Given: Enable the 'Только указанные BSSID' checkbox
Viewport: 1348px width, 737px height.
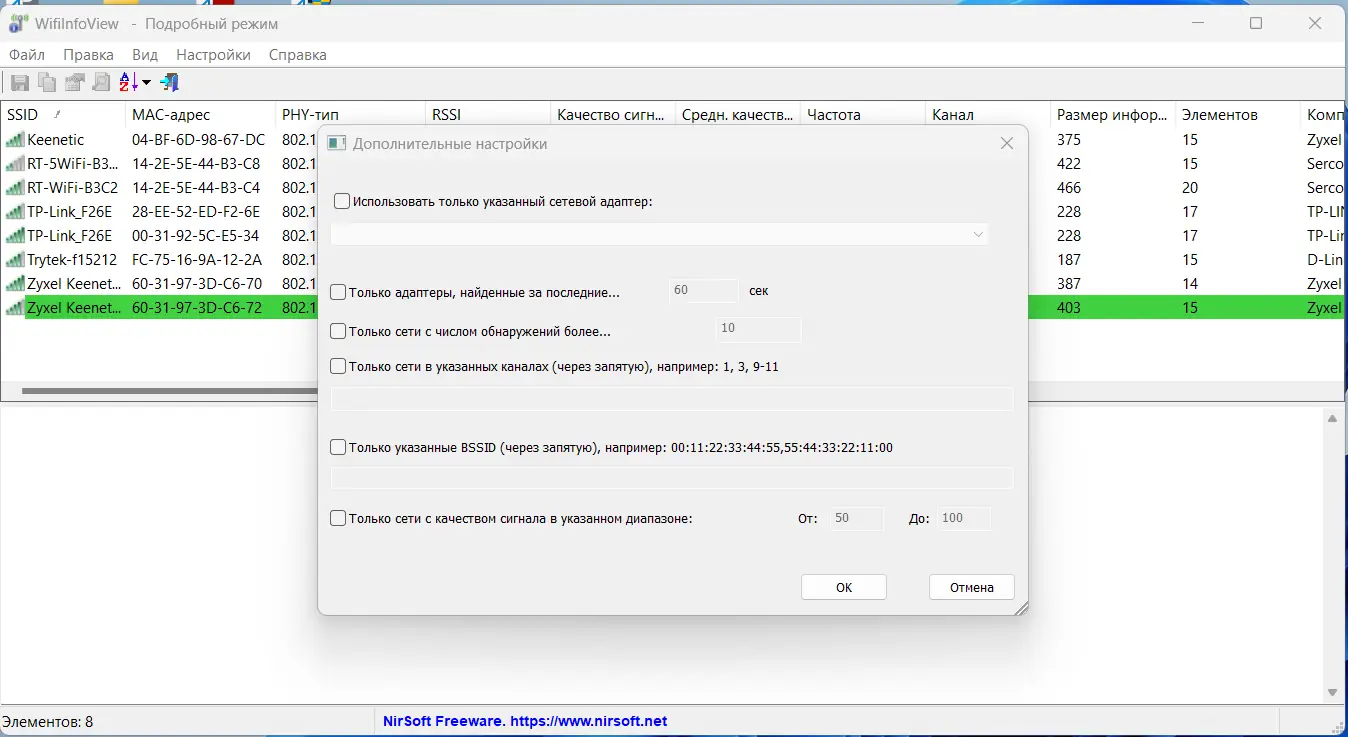Looking at the screenshot, I should [338, 447].
